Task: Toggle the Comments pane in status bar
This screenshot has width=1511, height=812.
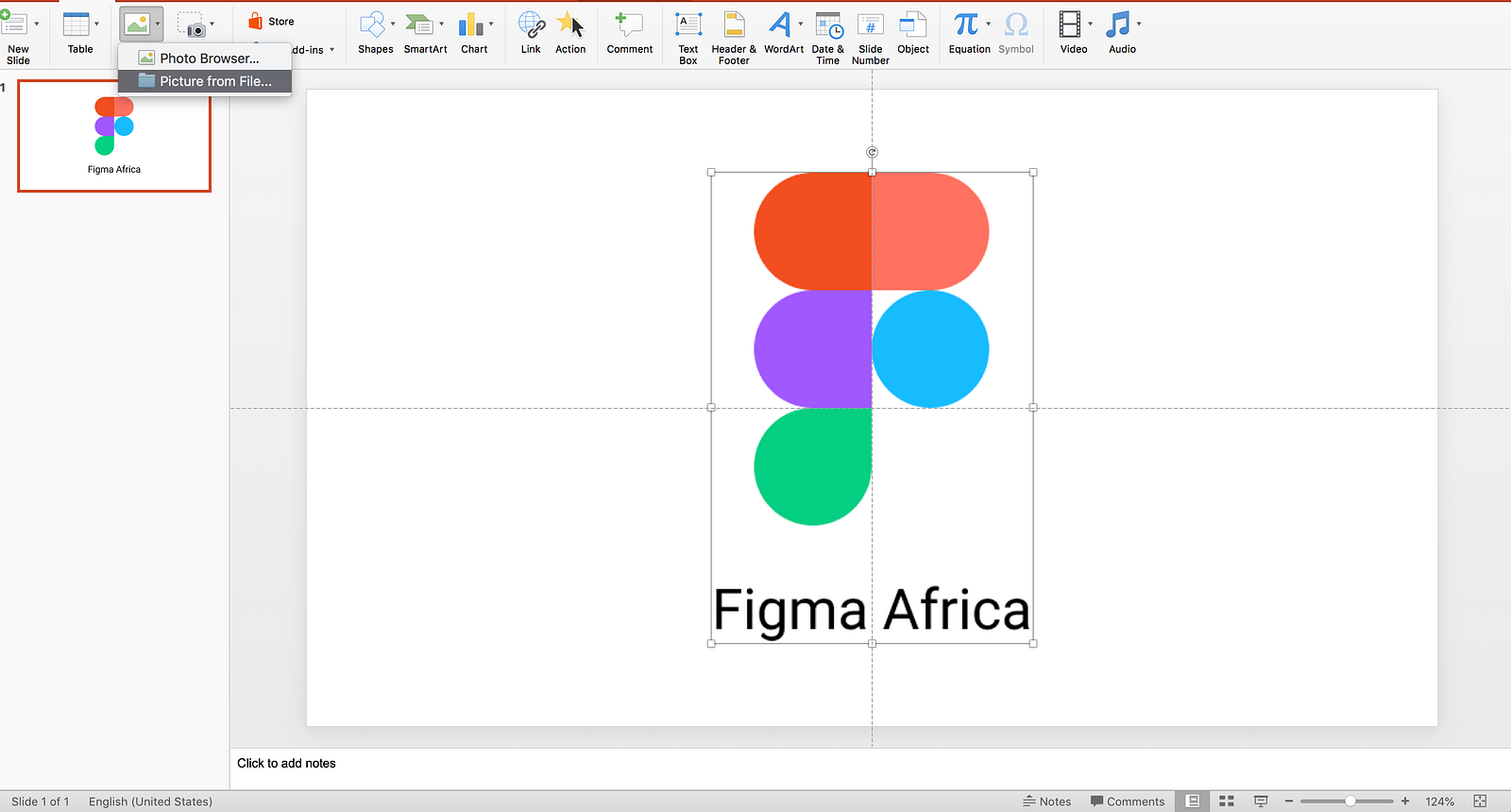Action: pyautogui.click(x=1128, y=802)
